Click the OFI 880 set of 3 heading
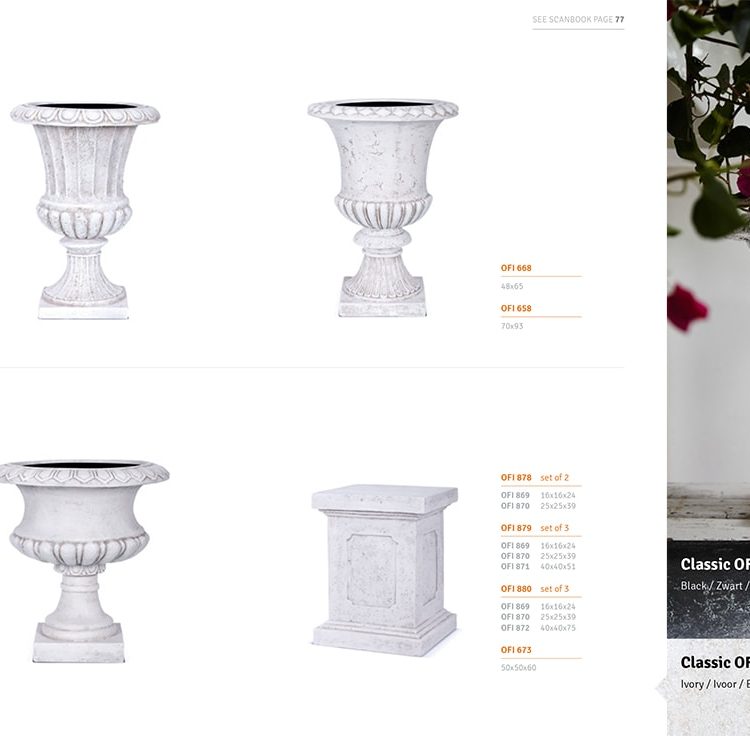This screenshot has width=750, height=736. [x=535, y=589]
